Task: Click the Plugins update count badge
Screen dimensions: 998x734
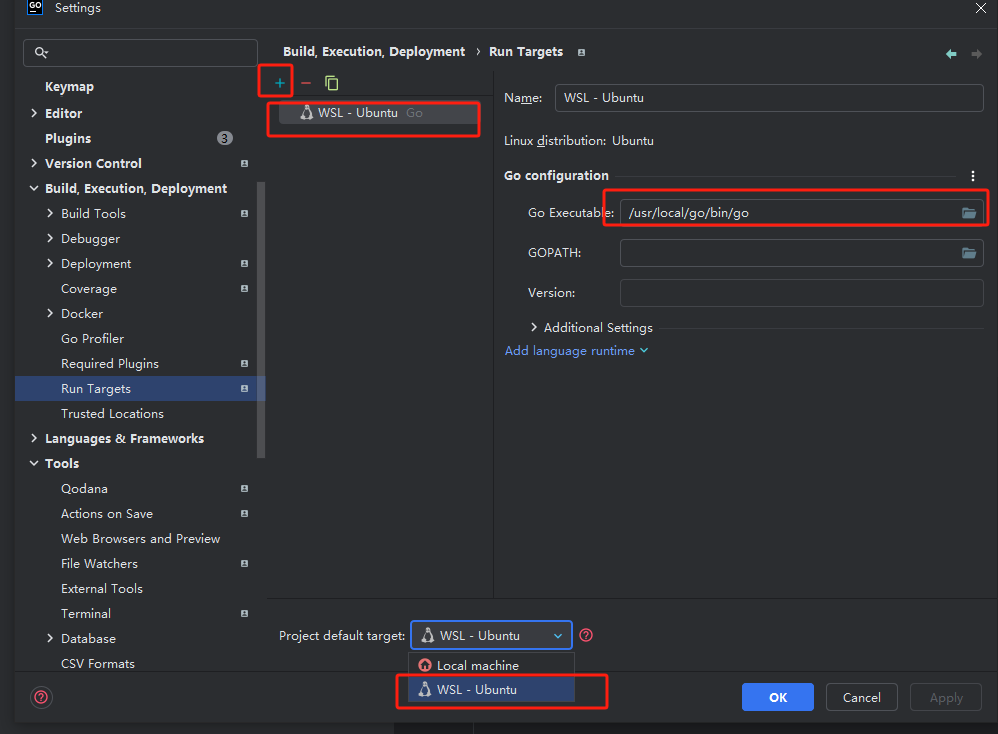Action: click(225, 138)
